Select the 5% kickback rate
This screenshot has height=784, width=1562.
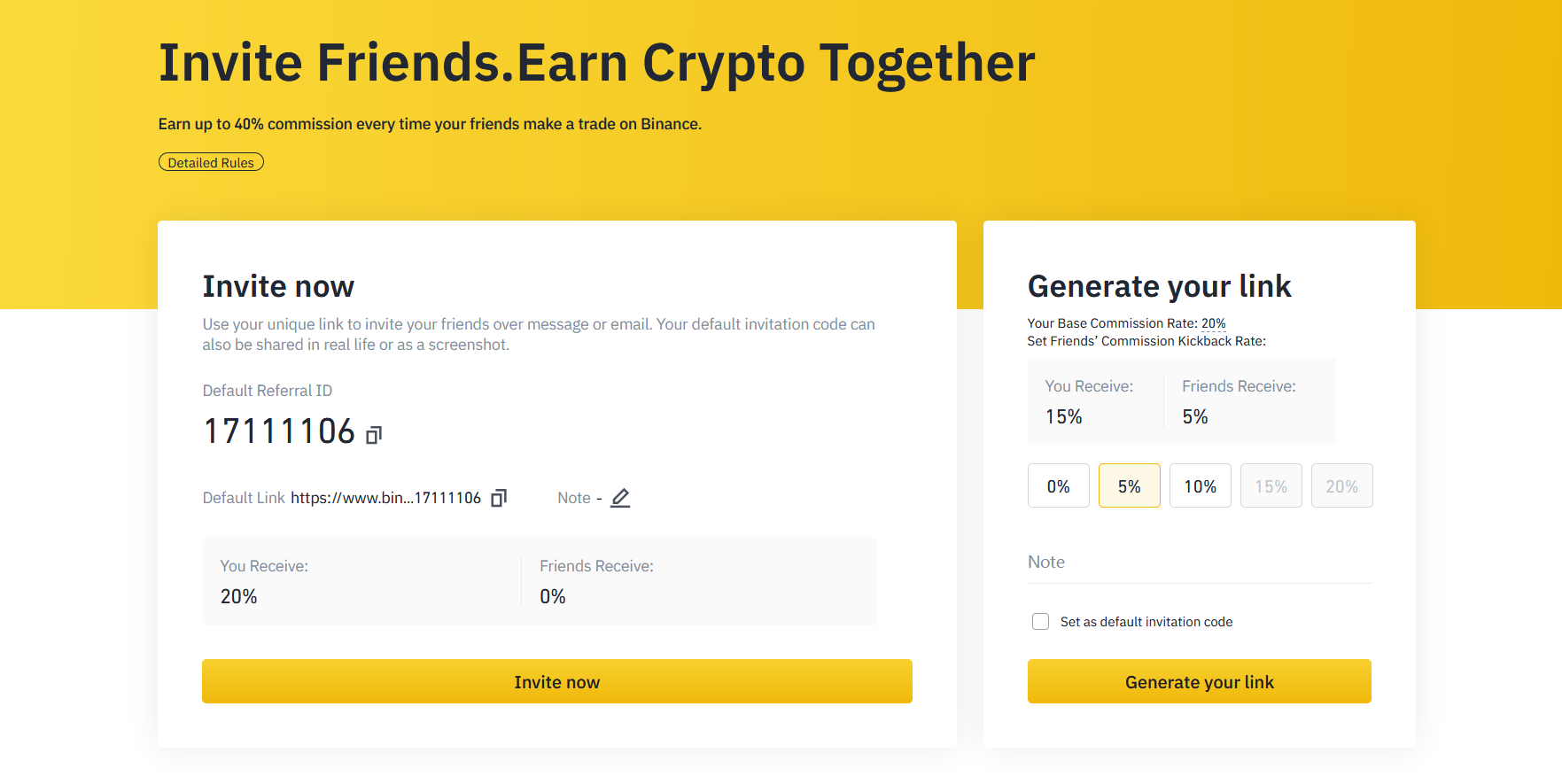point(1129,486)
